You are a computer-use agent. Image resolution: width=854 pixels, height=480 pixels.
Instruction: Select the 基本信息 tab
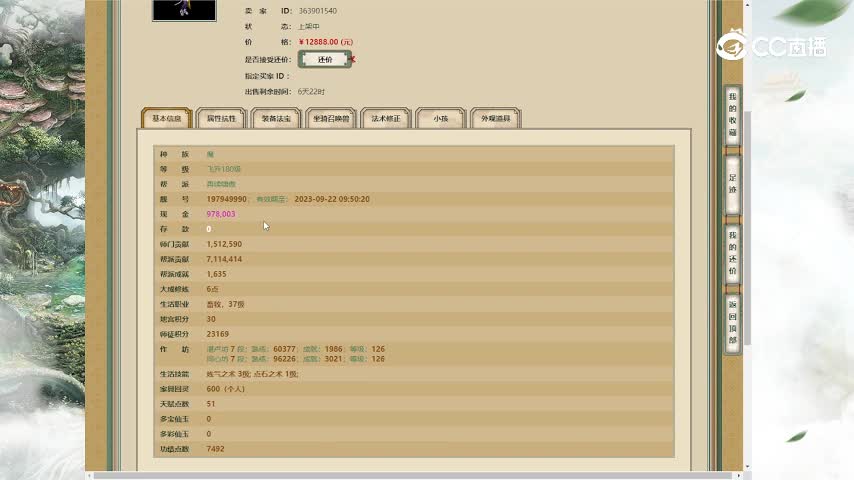click(166, 119)
